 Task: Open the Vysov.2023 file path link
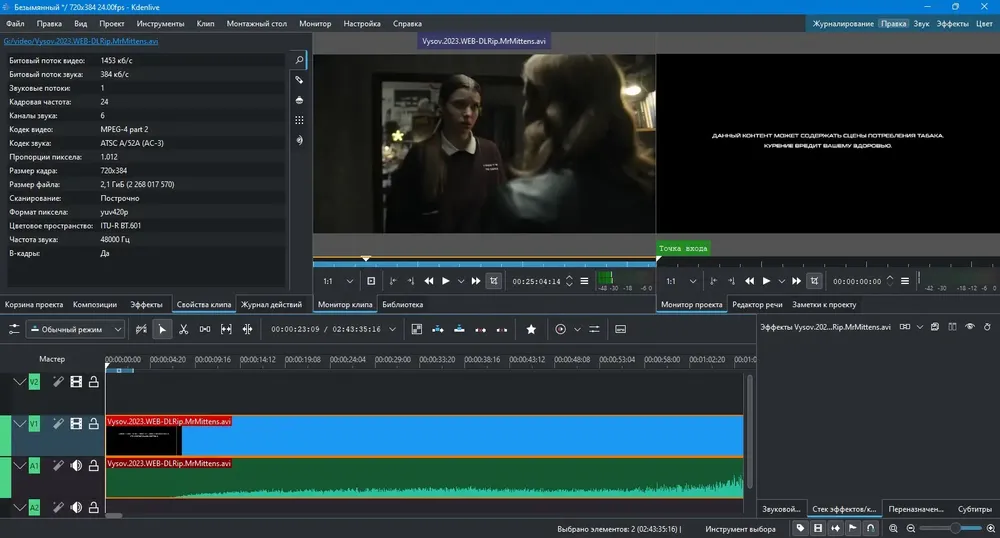(x=81, y=42)
